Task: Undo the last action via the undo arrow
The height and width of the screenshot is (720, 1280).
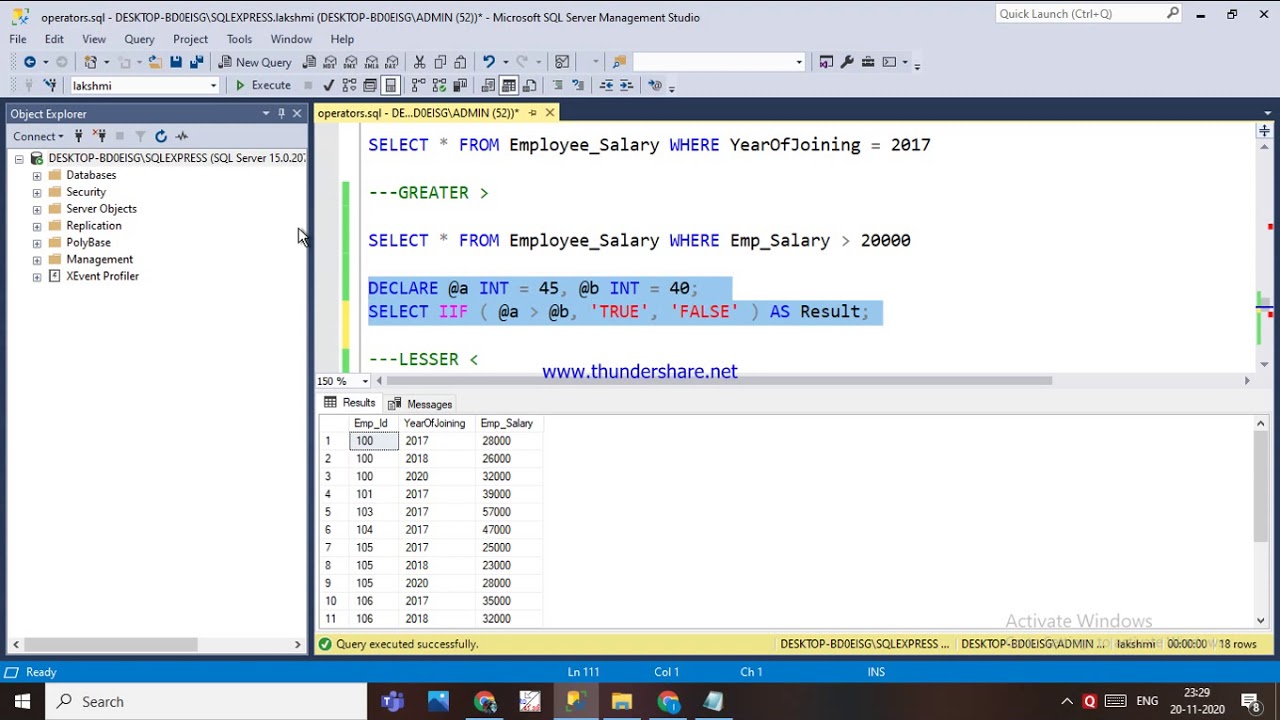Action: point(488,62)
